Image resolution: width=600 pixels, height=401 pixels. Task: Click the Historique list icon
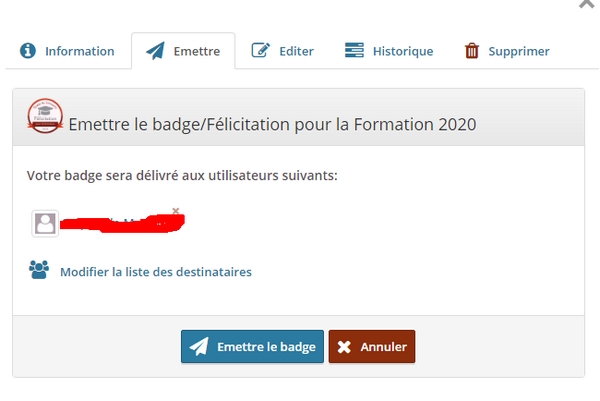coord(354,50)
